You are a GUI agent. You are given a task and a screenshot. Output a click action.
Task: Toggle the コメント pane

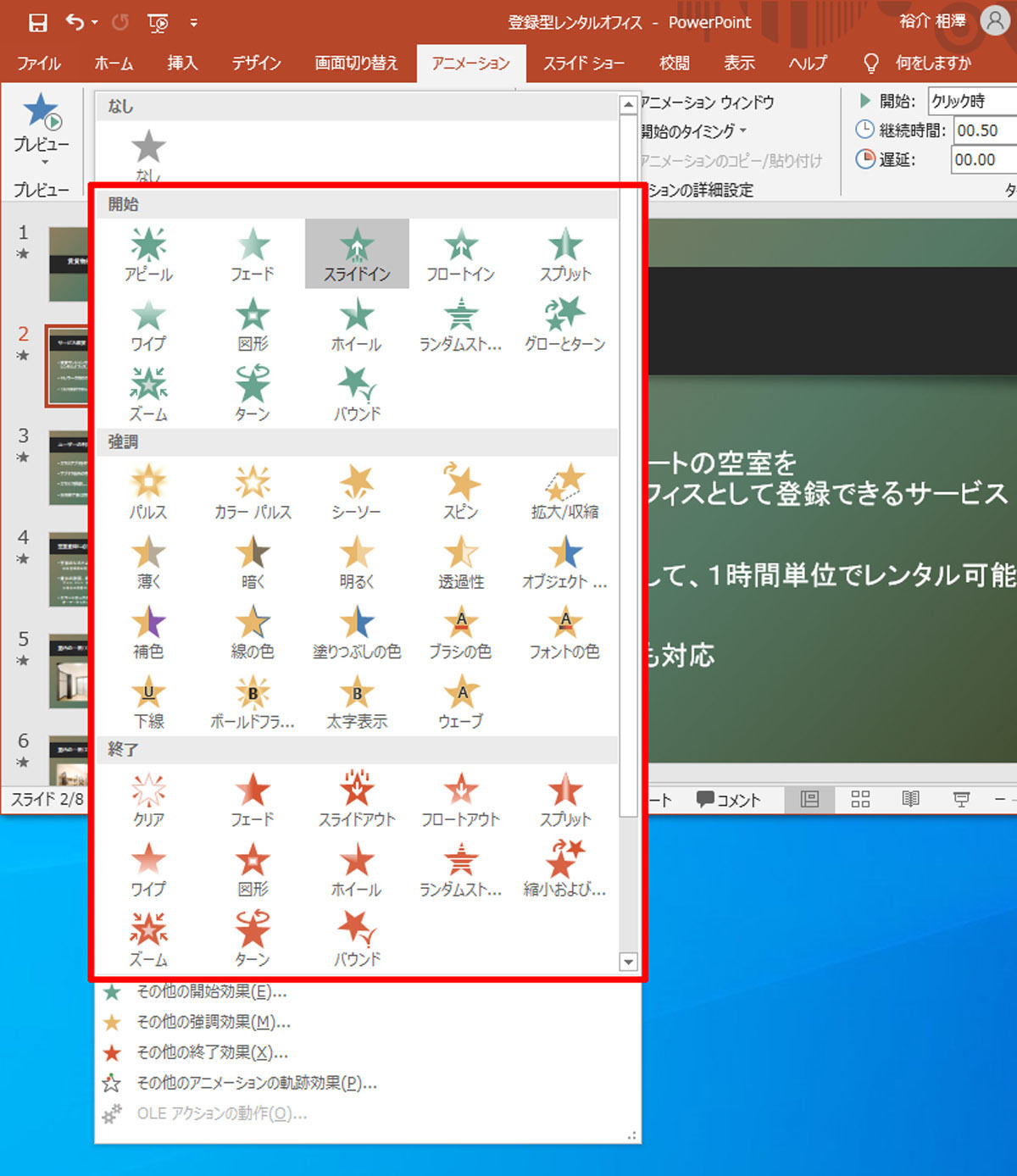click(x=728, y=800)
